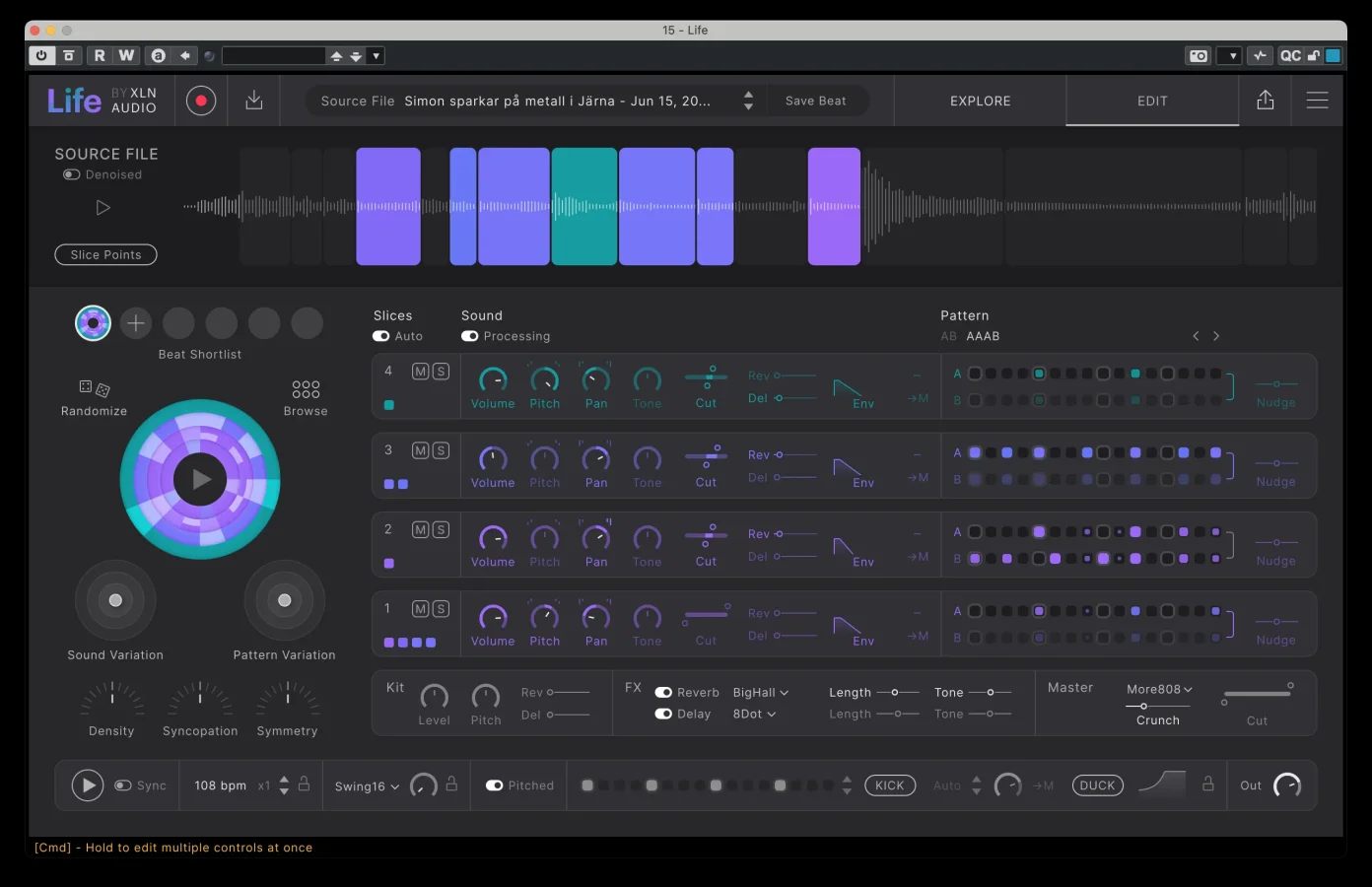Open the Randomize dice tool
This screenshot has height=887, width=1372.
tap(93, 389)
